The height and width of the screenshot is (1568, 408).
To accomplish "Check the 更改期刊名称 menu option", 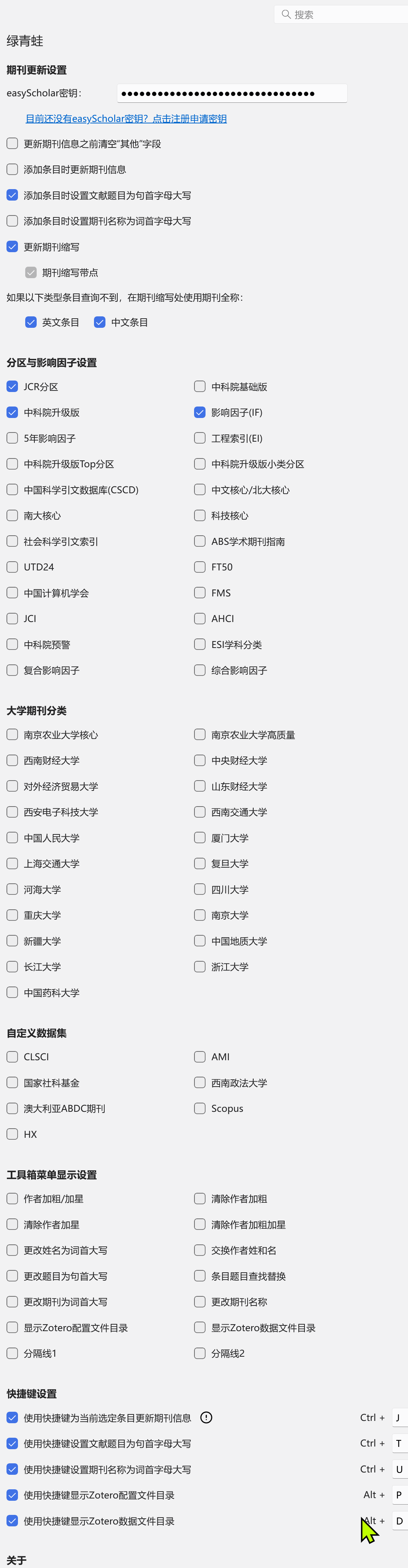I will point(200,1301).
